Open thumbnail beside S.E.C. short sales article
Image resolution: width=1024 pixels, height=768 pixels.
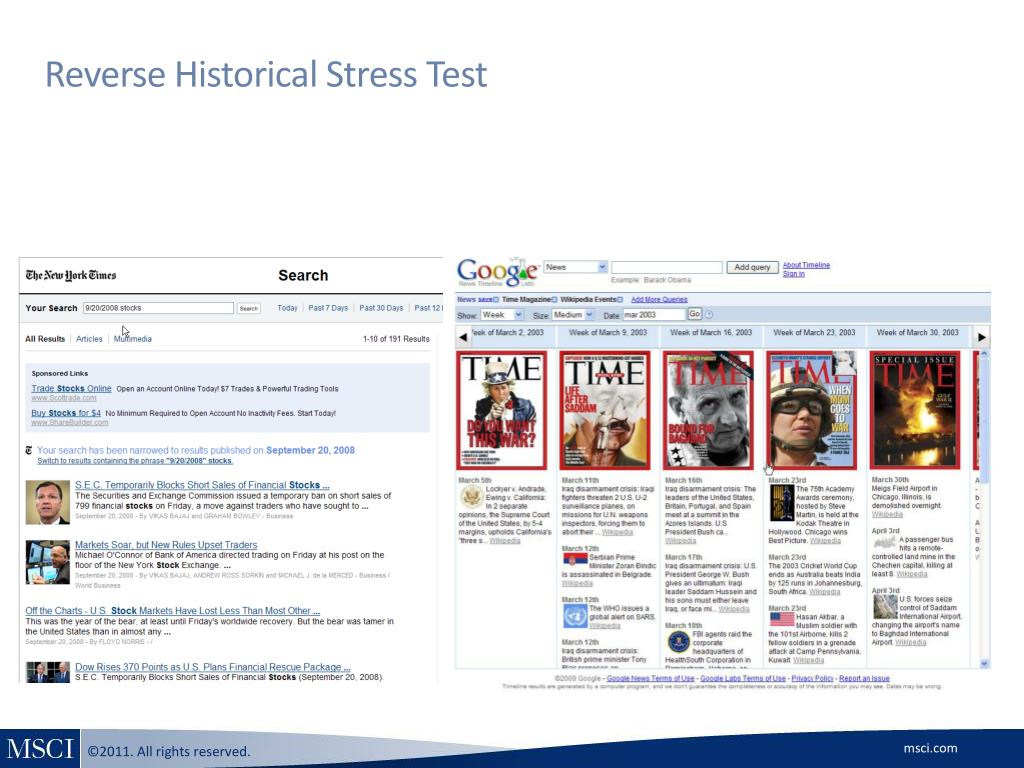pyautogui.click(x=48, y=502)
